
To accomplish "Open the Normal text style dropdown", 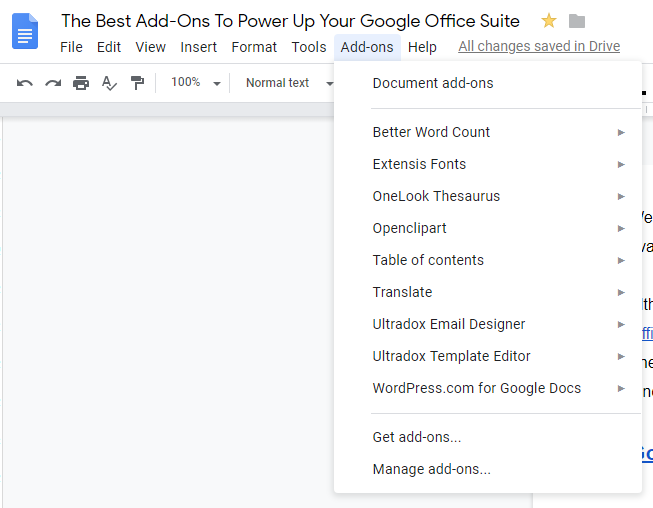I will (x=288, y=83).
